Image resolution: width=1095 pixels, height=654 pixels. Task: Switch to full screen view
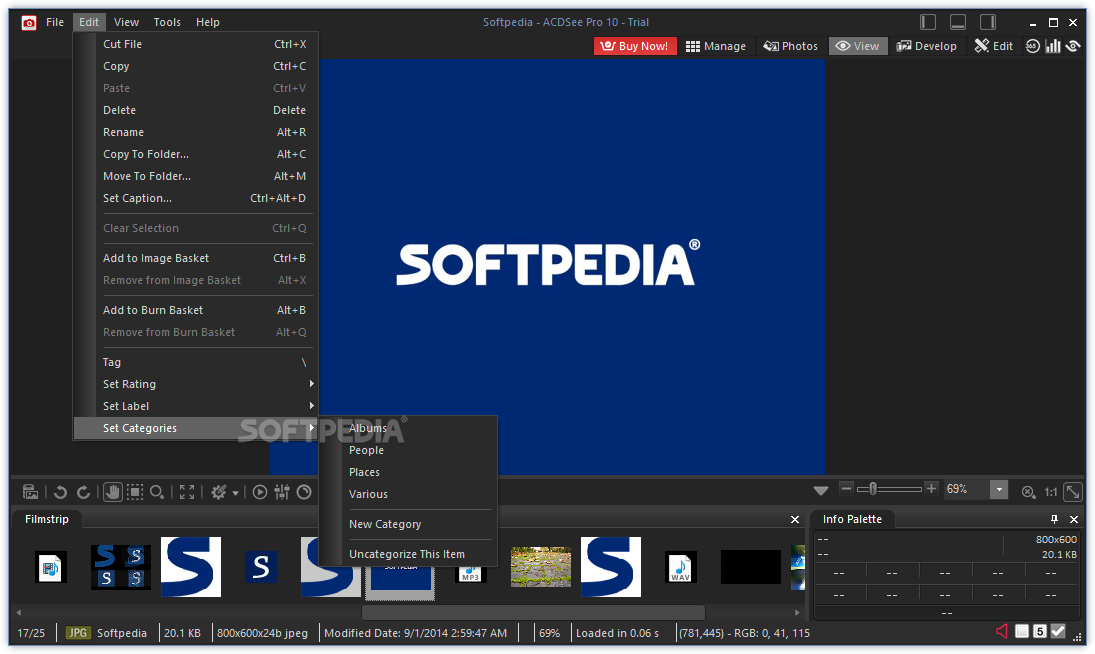pyautogui.click(x=186, y=492)
